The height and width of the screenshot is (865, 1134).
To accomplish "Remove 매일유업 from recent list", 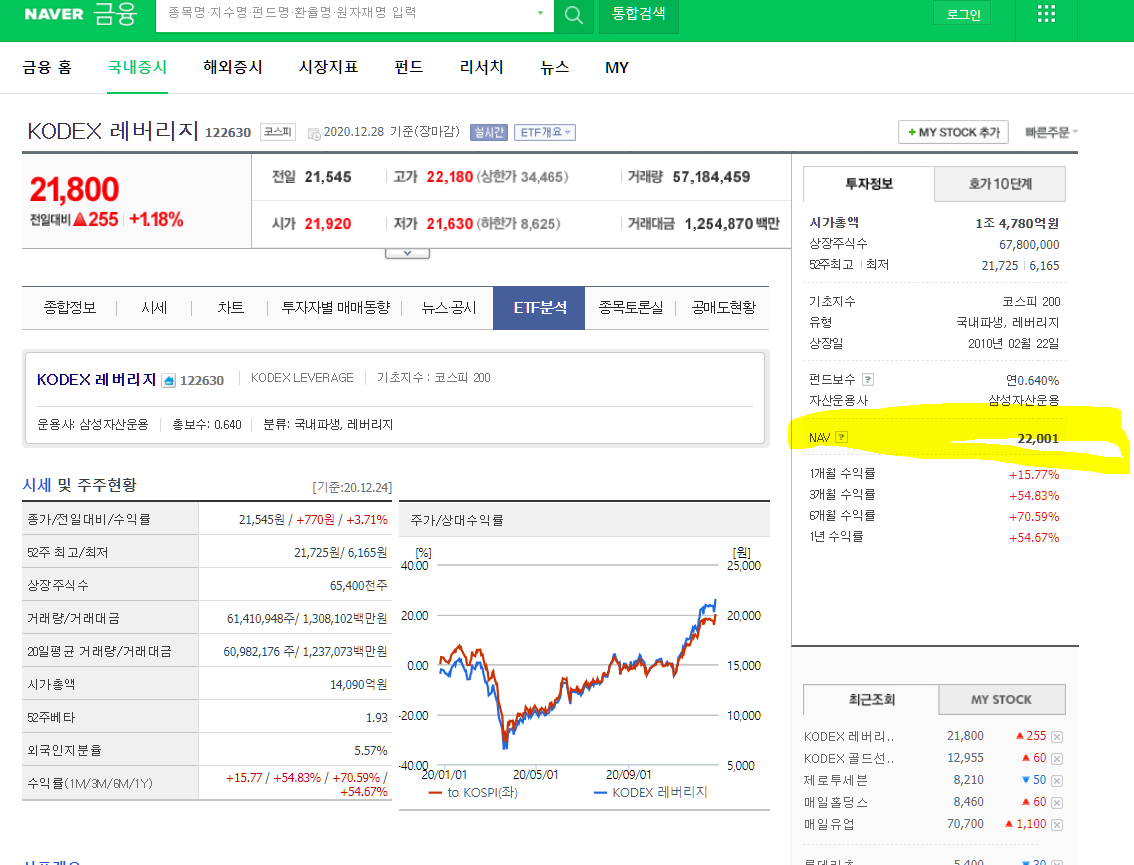I will (1057, 824).
